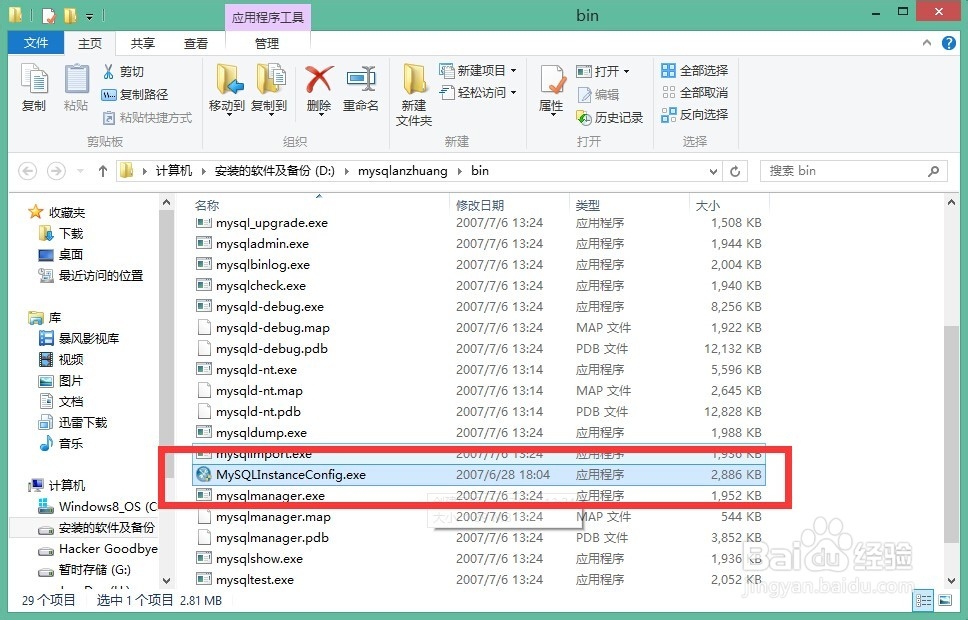
Task: Click file list vertical scrollbar down arrow
Action: click(x=951, y=580)
